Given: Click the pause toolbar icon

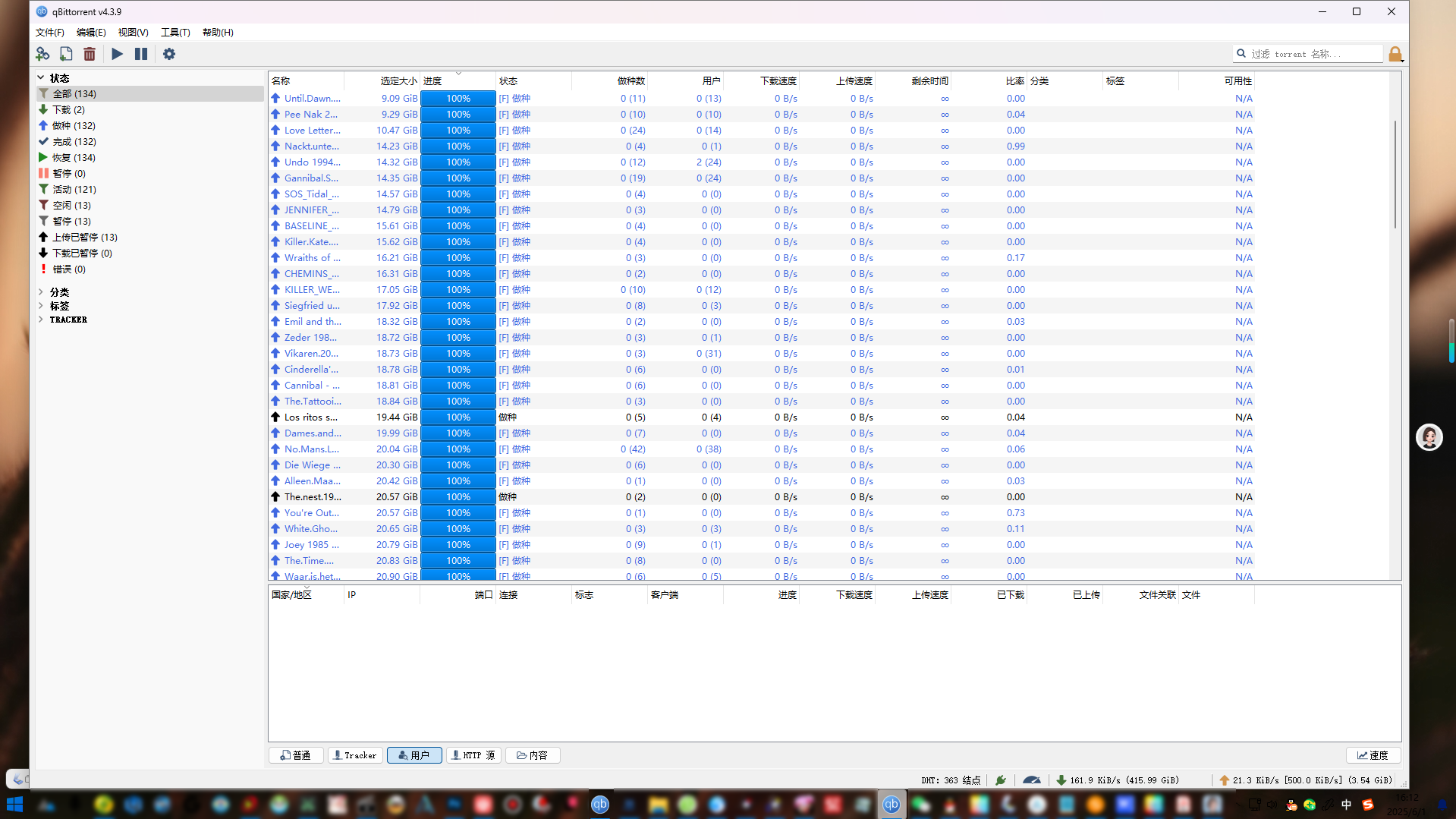Looking at the screenshot, I should tap(141, 54).
